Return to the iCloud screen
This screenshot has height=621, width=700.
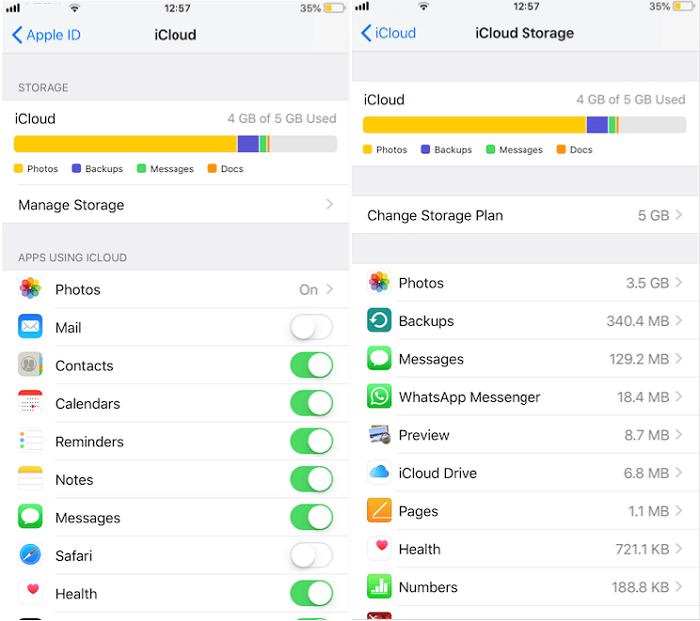[x=388, y=33]
